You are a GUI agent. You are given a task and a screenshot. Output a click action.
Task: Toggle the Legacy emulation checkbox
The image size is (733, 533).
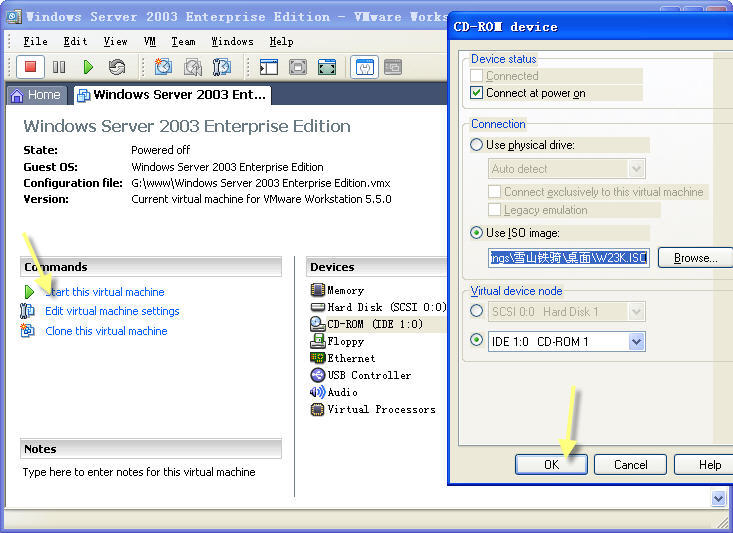pos(494,210)
